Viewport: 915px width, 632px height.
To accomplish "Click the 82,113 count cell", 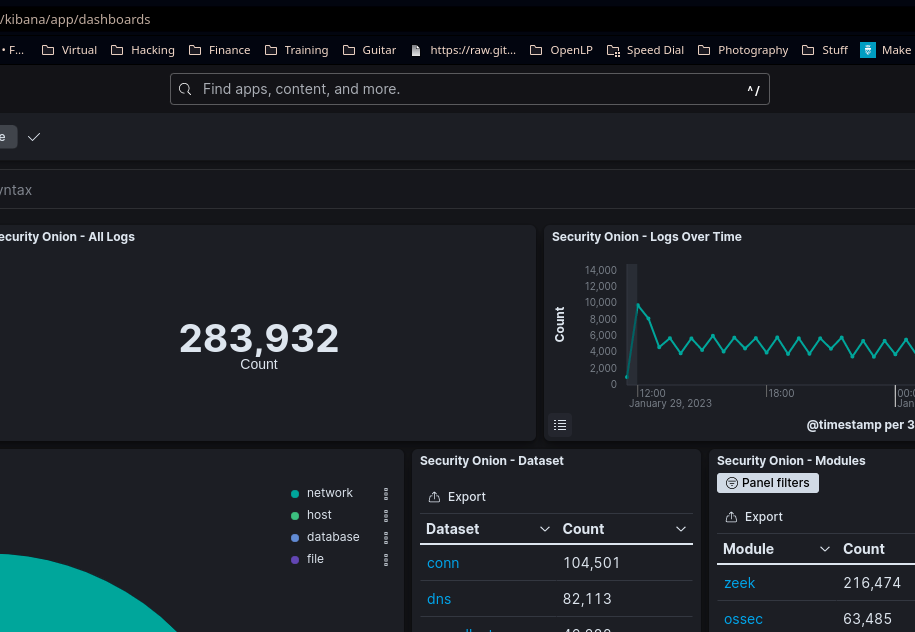I will click(x=587, y=599).
